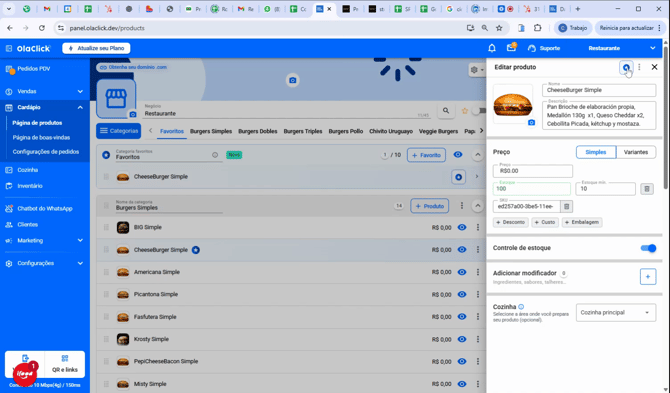Click Atualize seu Plano button
670x393 pixels.
(x=96, y=48)
